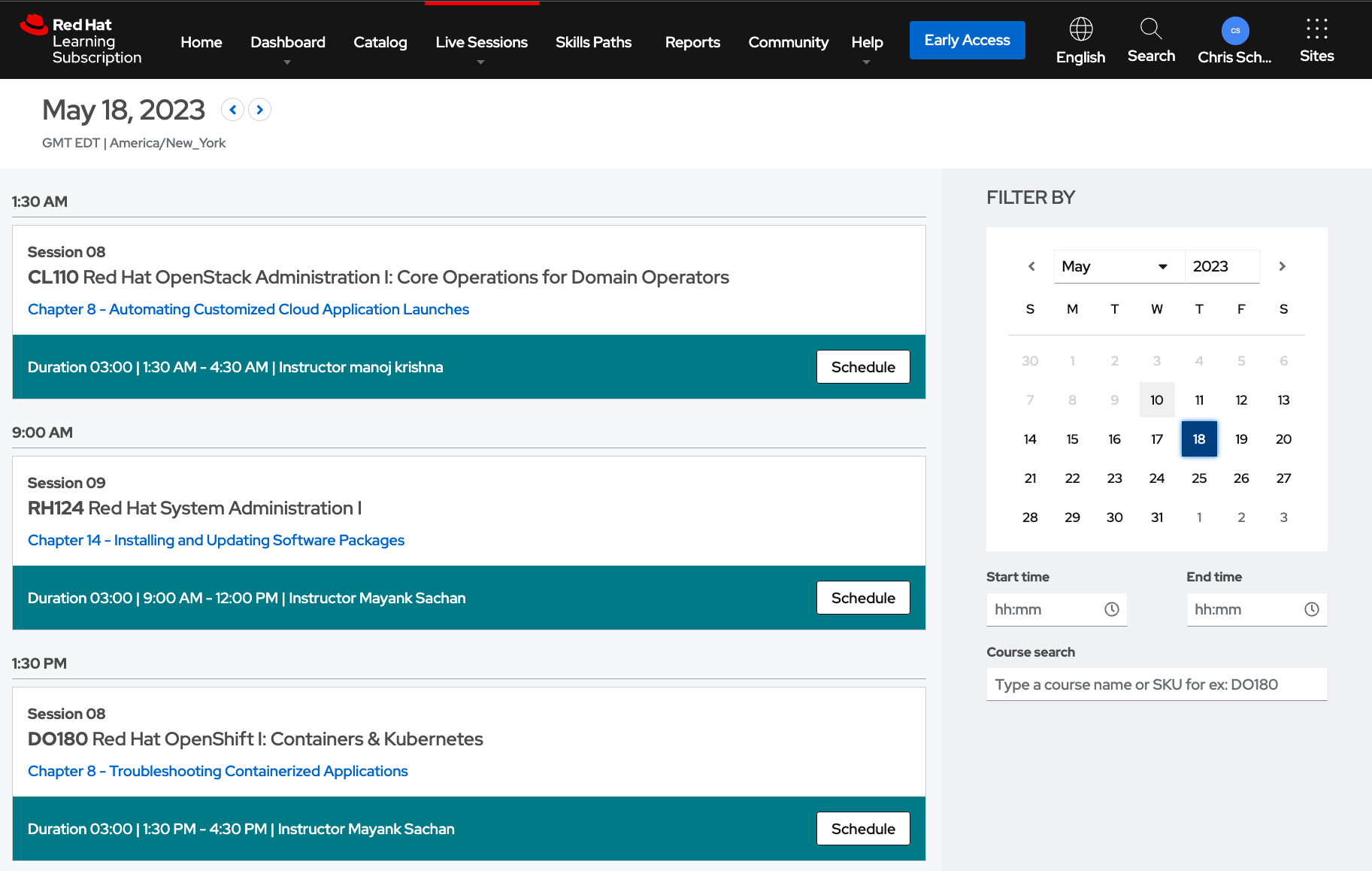The image size is (1372, 871).
Task: Schedule the RH124 System Administration session
Action: 862,598
